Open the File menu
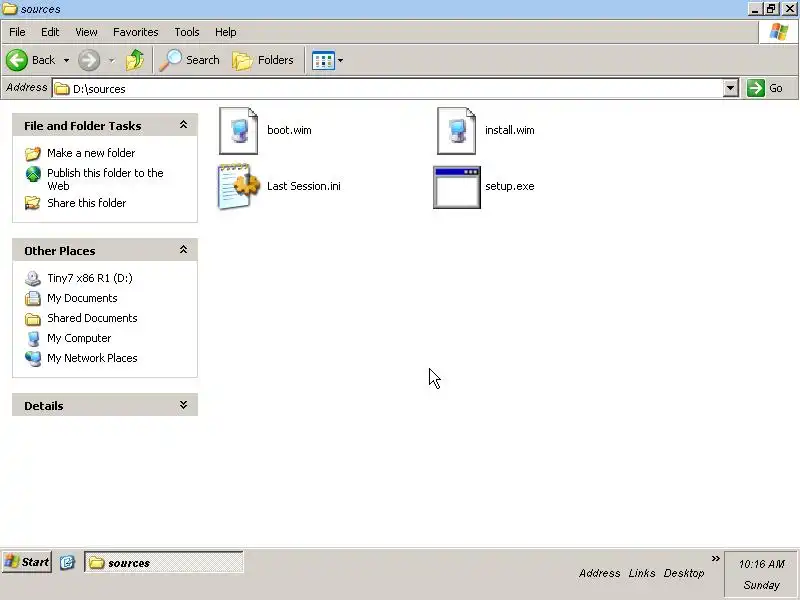The image size is (800, 600). pos(17,32)
